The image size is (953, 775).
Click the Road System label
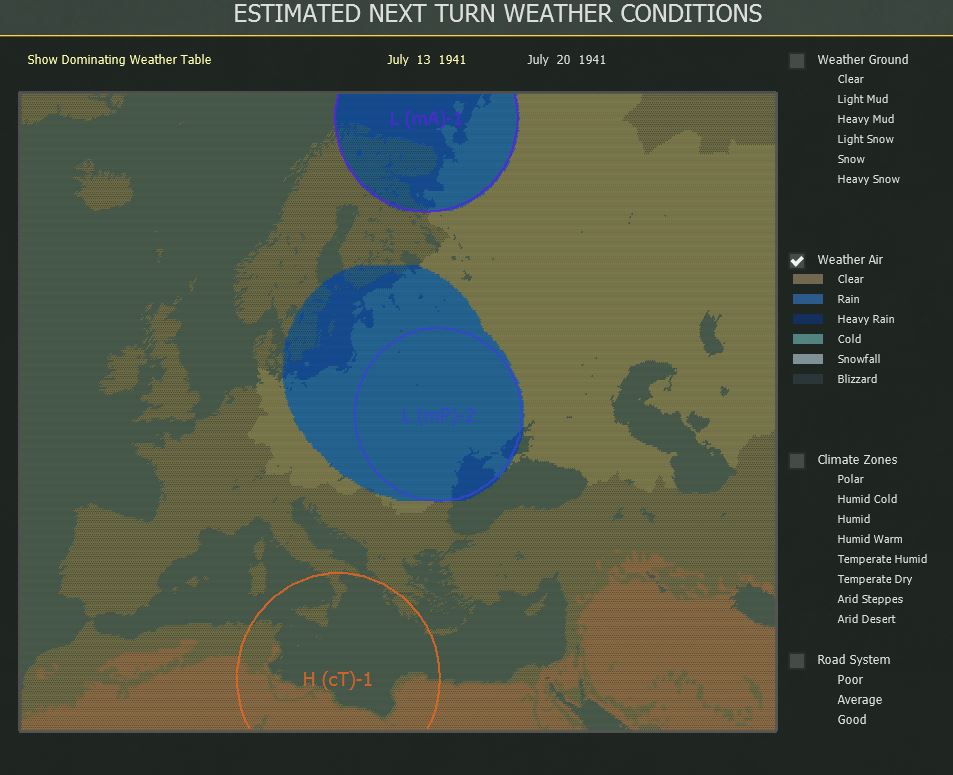pyautogui.click(x=853, y=660)
